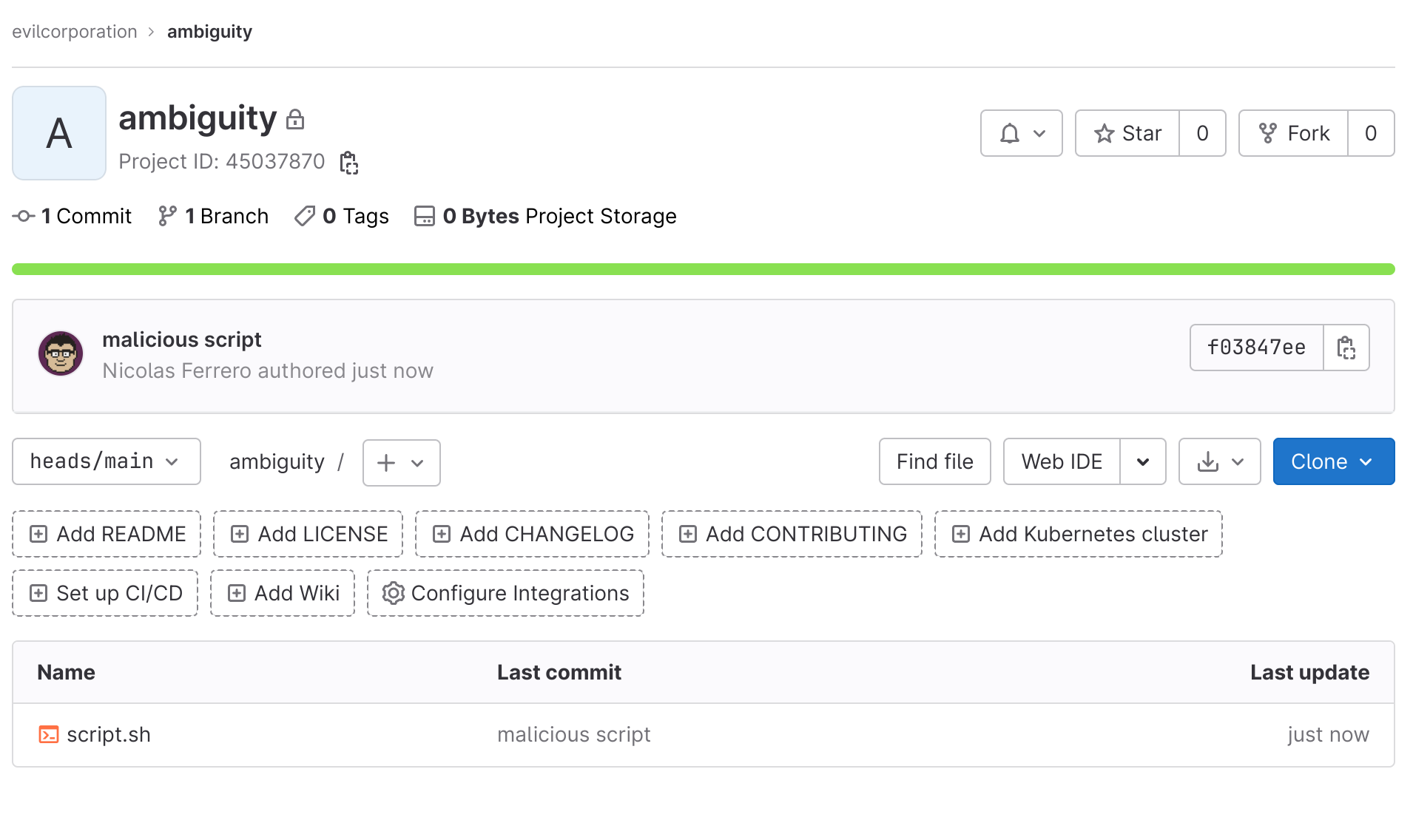Click Configure Integrations gear button

(505, 593)
